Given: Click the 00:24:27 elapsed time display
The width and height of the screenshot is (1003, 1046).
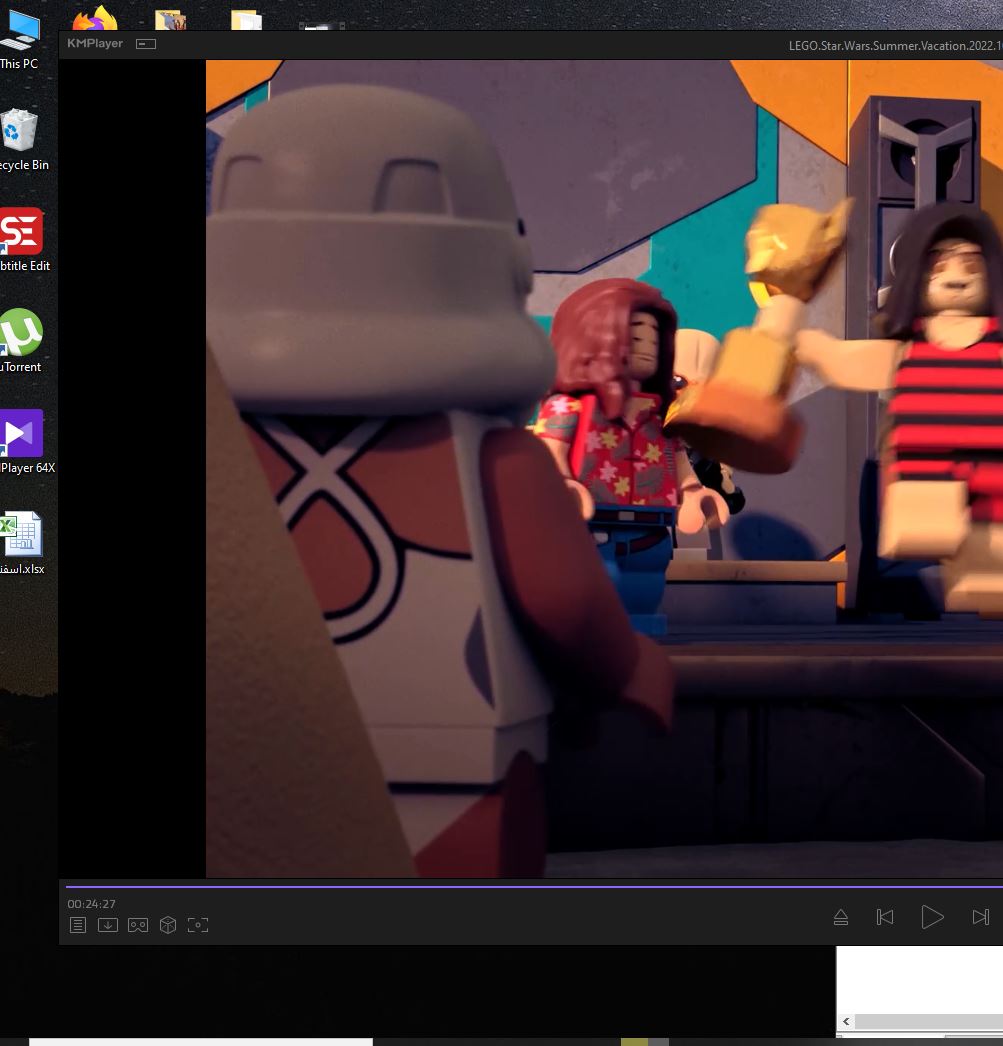Looking at the screenshot, I should [x=92, y=904].
